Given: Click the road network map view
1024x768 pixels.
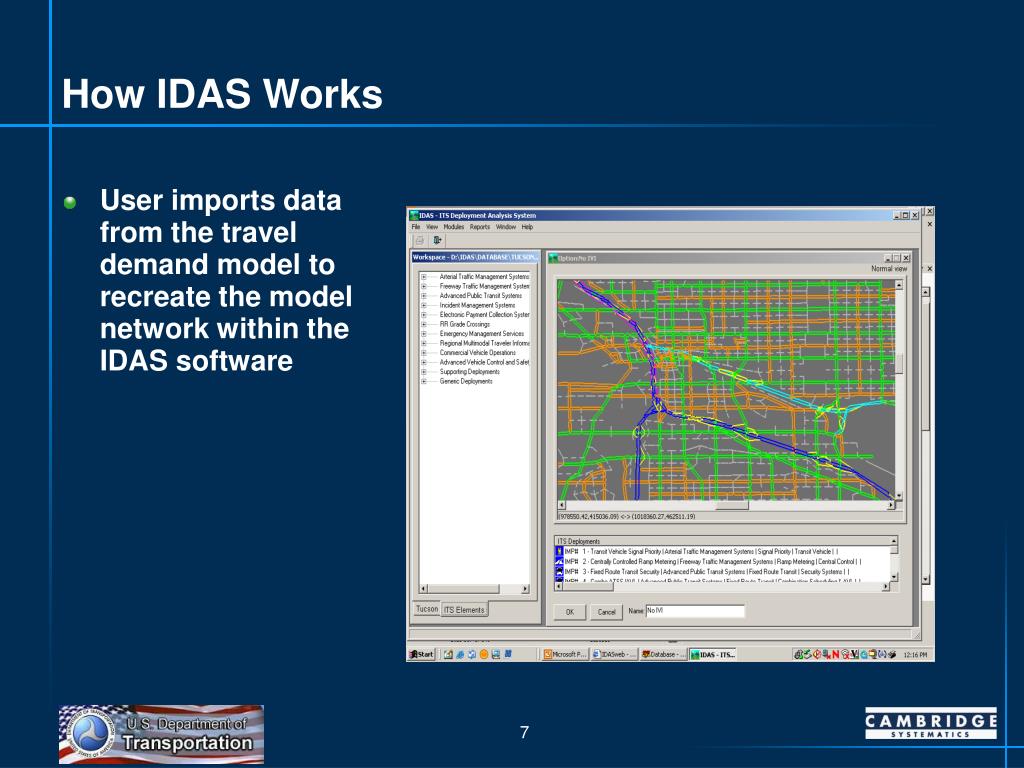Looking at the screenshot, I should [726, 390].
